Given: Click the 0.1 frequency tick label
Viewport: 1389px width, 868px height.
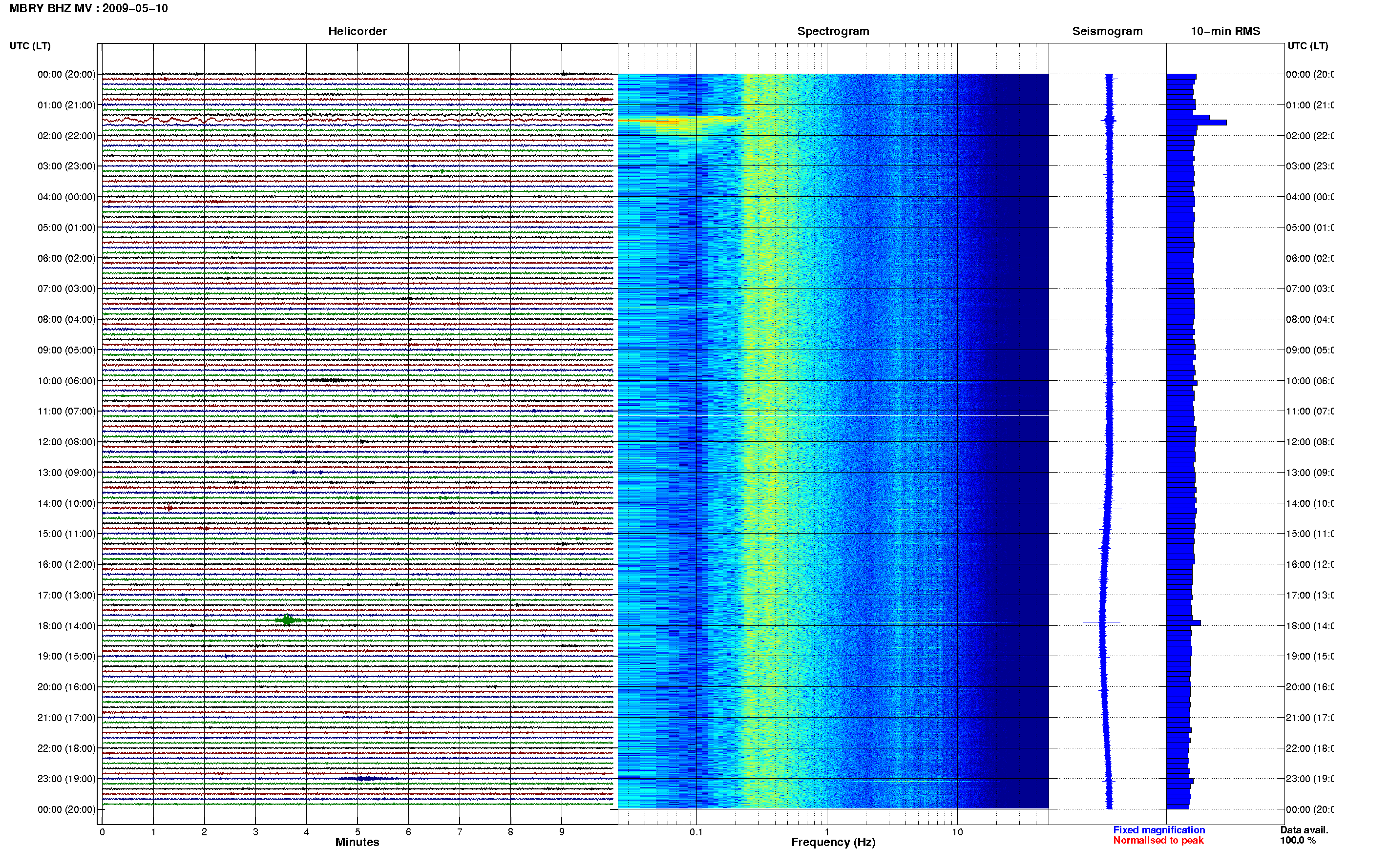Looking at the screenshot, I should 696,832.
